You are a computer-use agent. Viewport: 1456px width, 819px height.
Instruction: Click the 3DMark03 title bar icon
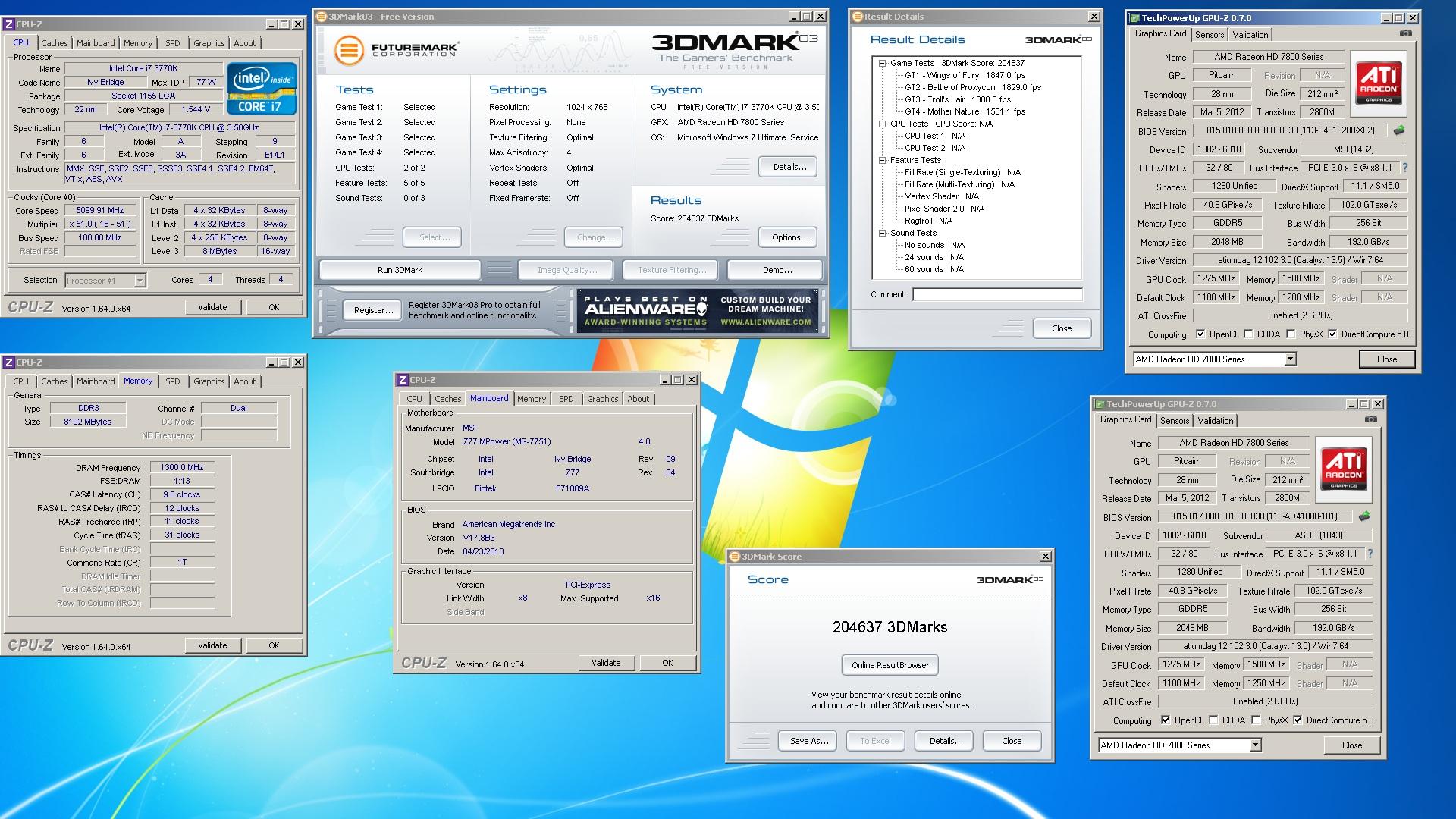(322, 17)
